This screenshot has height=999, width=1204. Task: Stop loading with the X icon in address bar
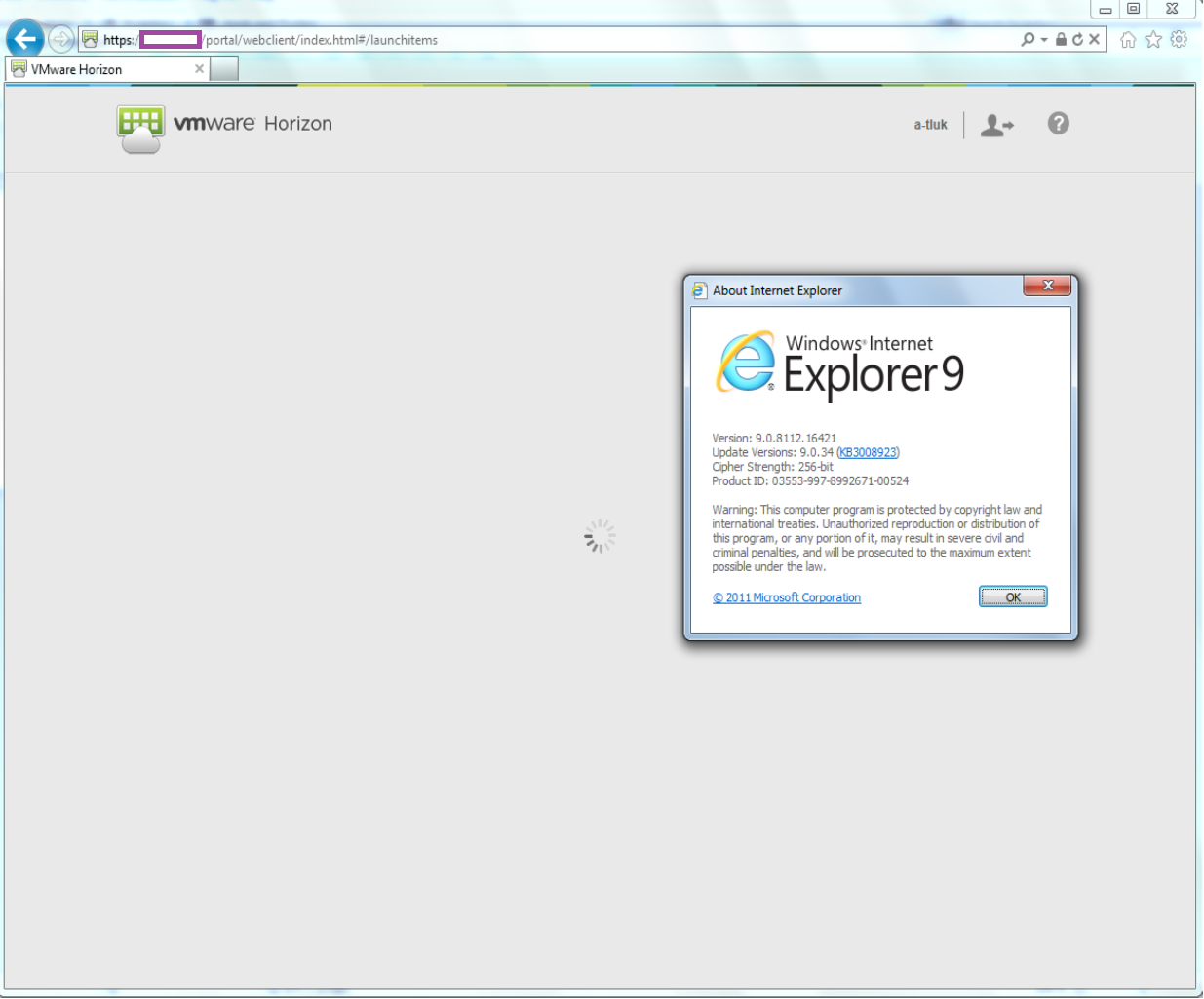click(x=1094, y=39)
